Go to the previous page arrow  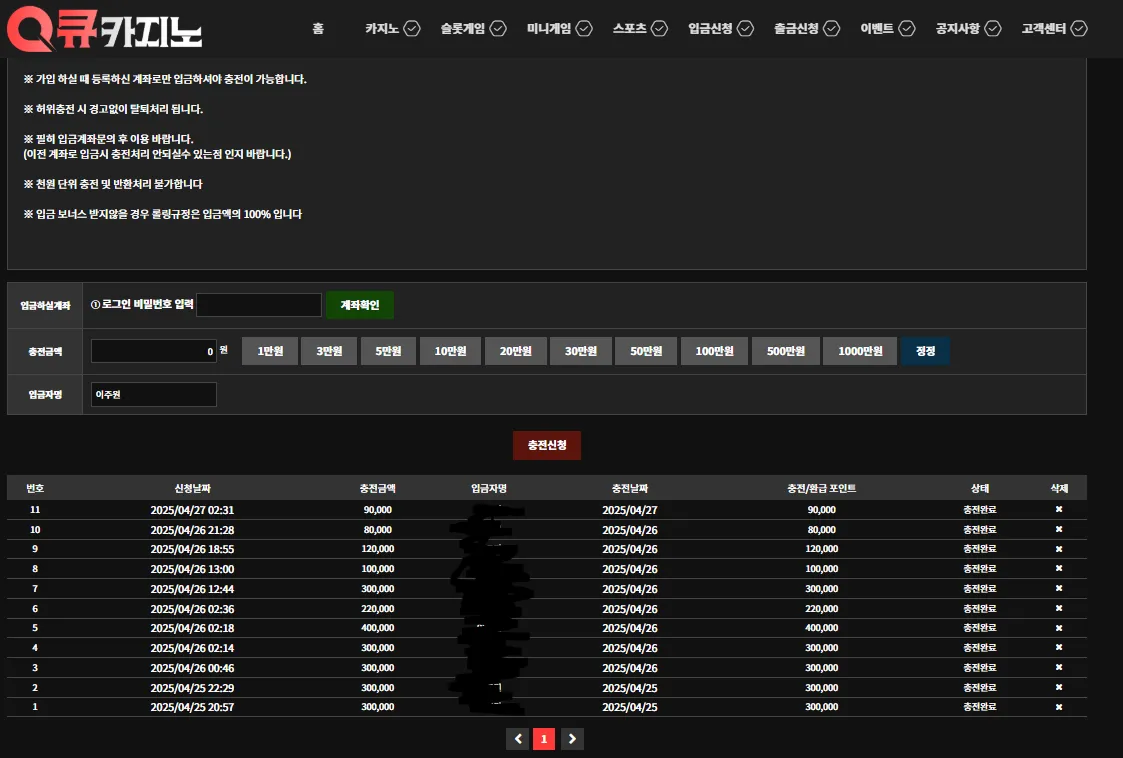(x=518, y=739)
